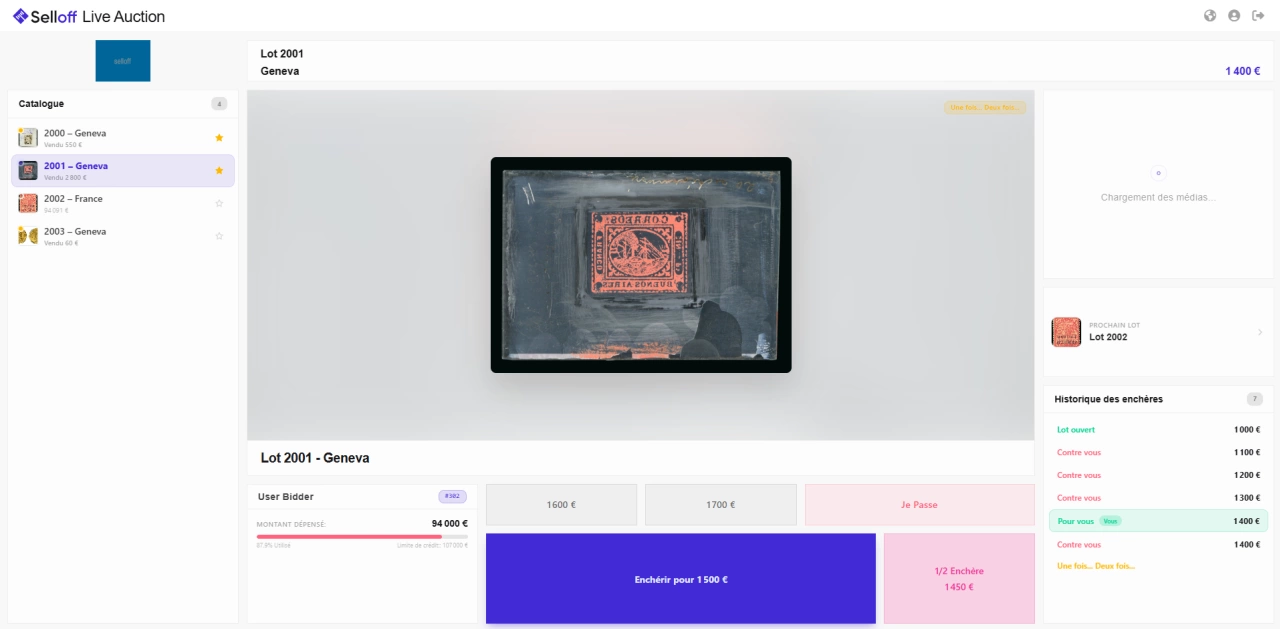Favorite lot 2002 – France with star

coord(219,204)
